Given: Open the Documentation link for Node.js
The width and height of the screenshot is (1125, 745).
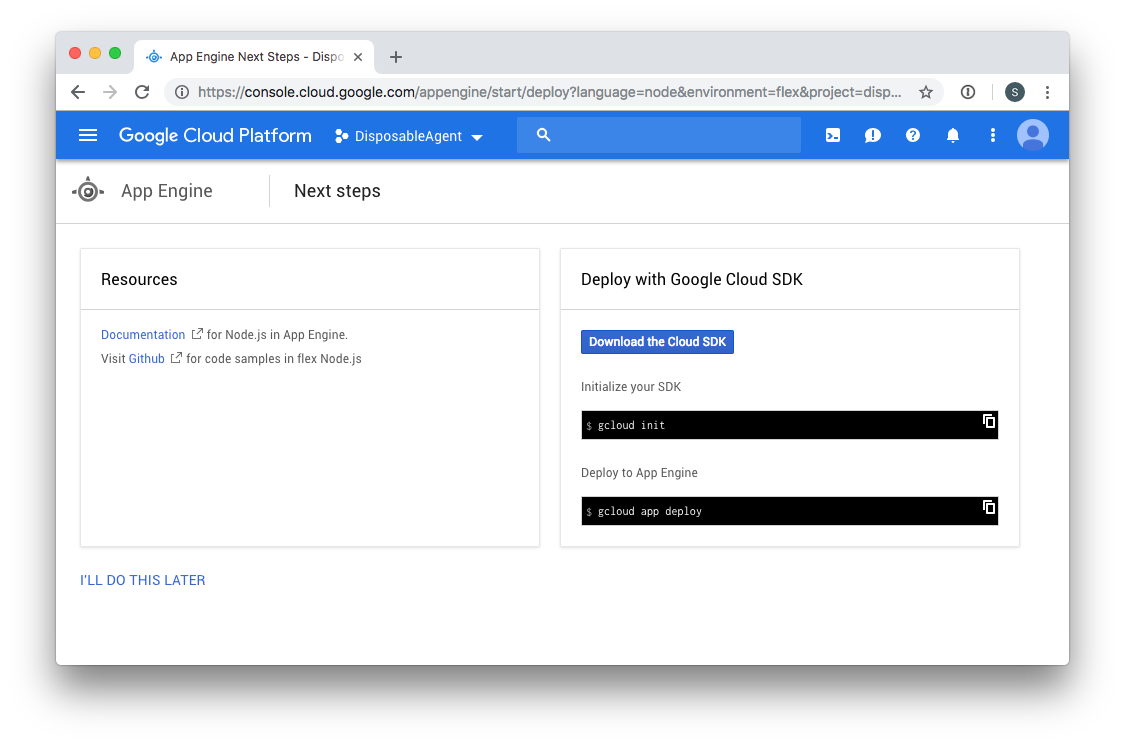Looking at the screenshot, I should (x=143, y=335).
